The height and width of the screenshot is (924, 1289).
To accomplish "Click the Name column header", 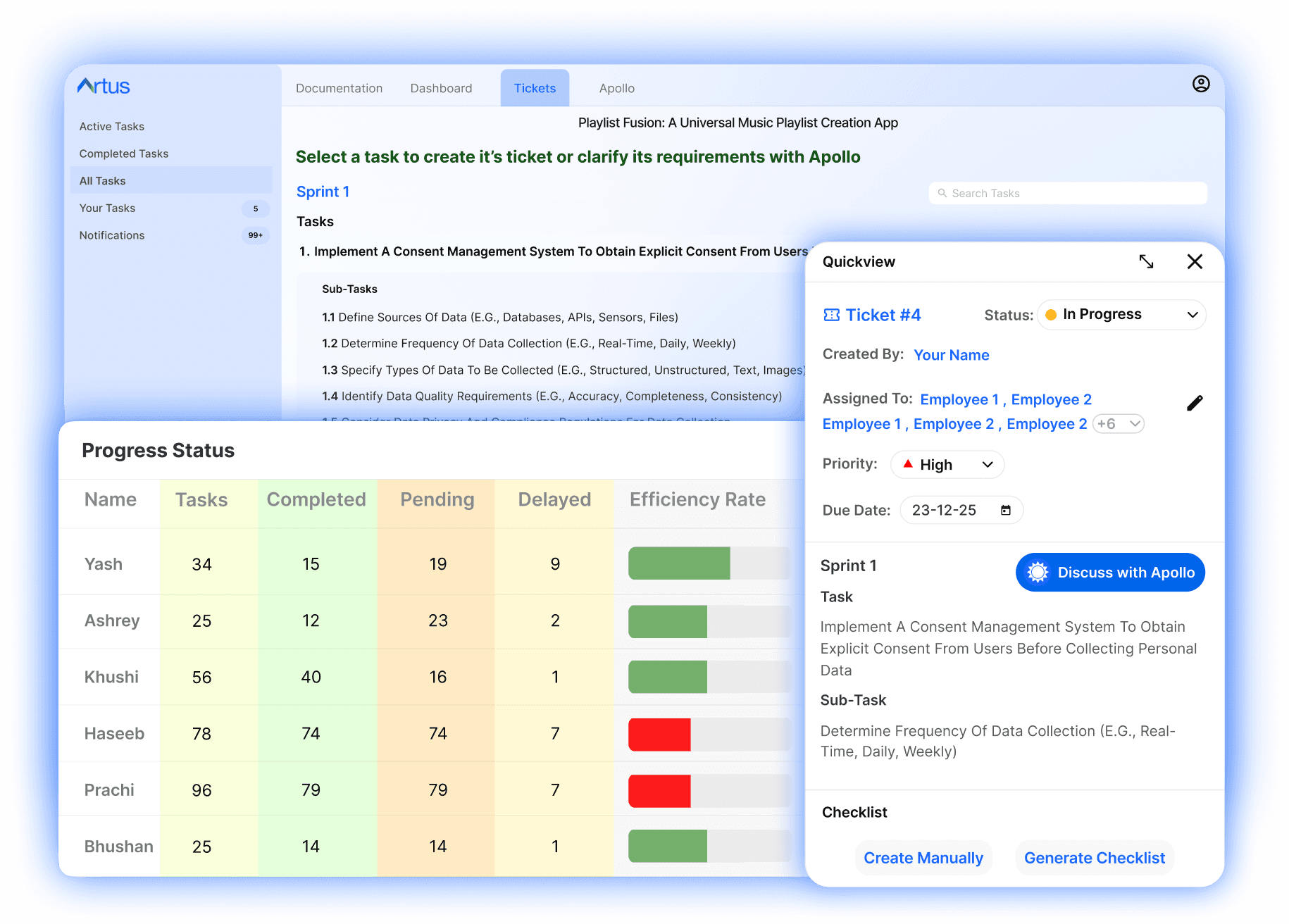I will point(111,499).
